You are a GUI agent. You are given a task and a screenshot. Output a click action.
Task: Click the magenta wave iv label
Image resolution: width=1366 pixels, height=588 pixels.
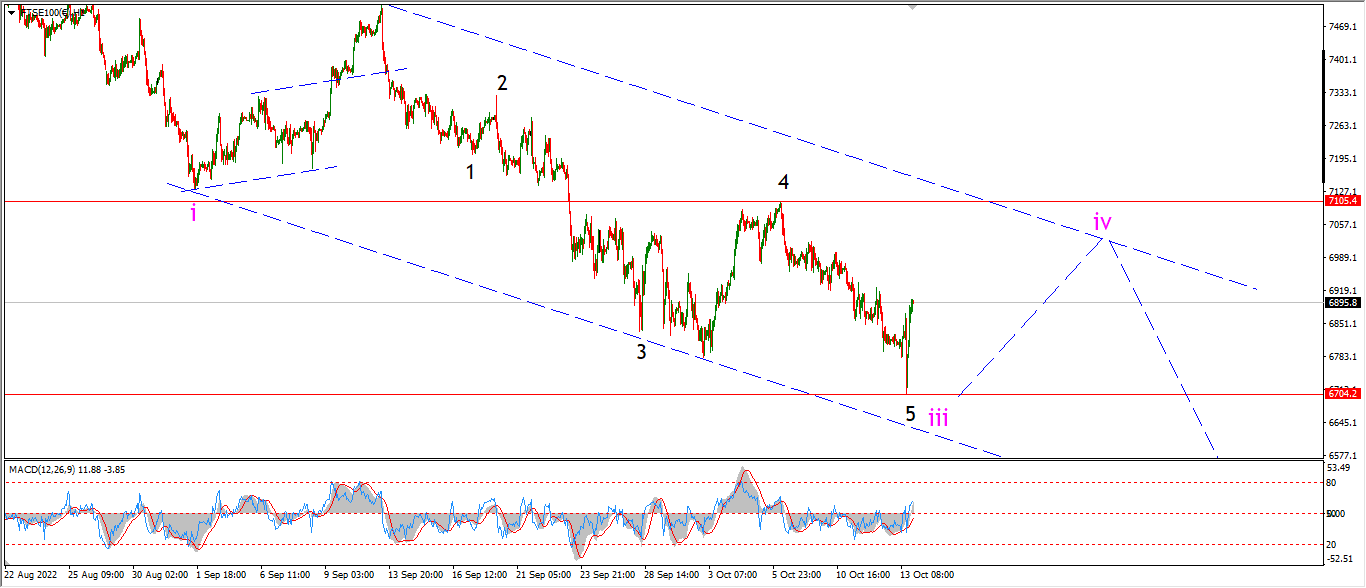1102,221
